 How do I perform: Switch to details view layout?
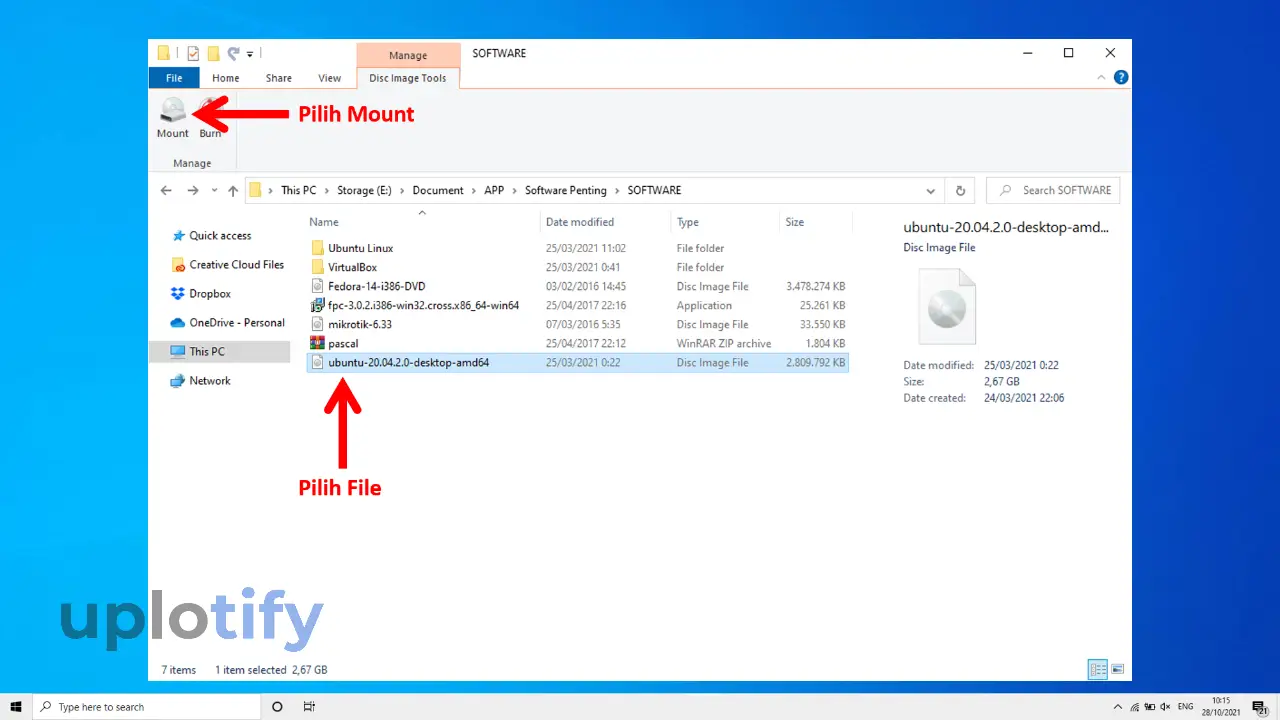pos(1097,669)
